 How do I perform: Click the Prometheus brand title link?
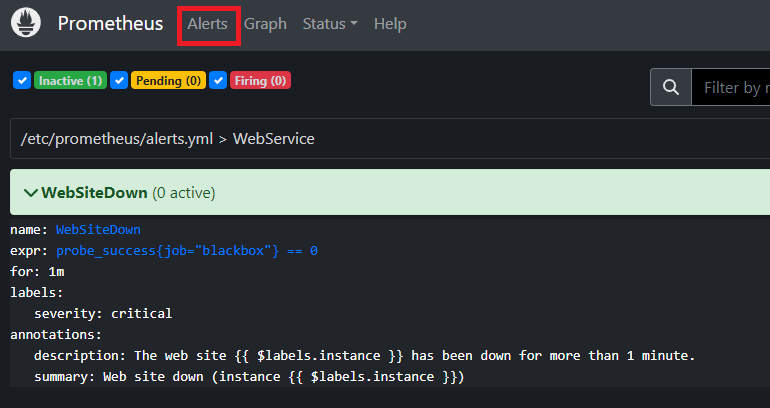[110, 24]
